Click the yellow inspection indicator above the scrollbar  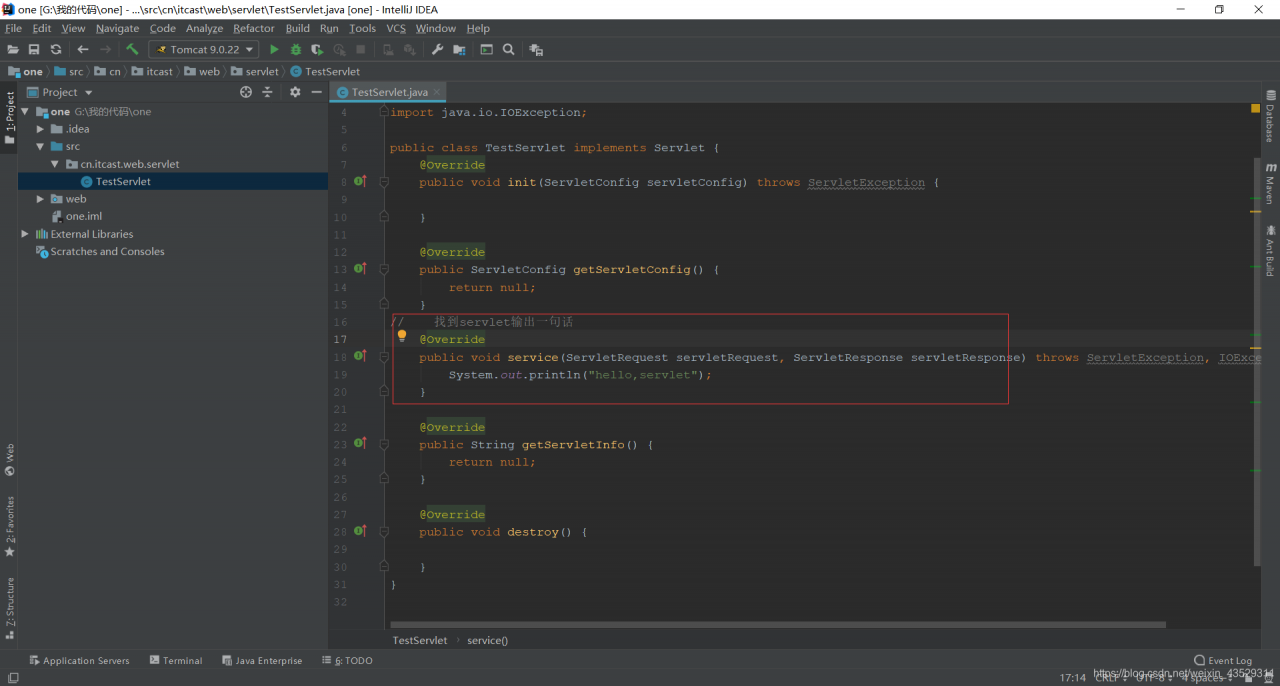tap(1256, 108)
